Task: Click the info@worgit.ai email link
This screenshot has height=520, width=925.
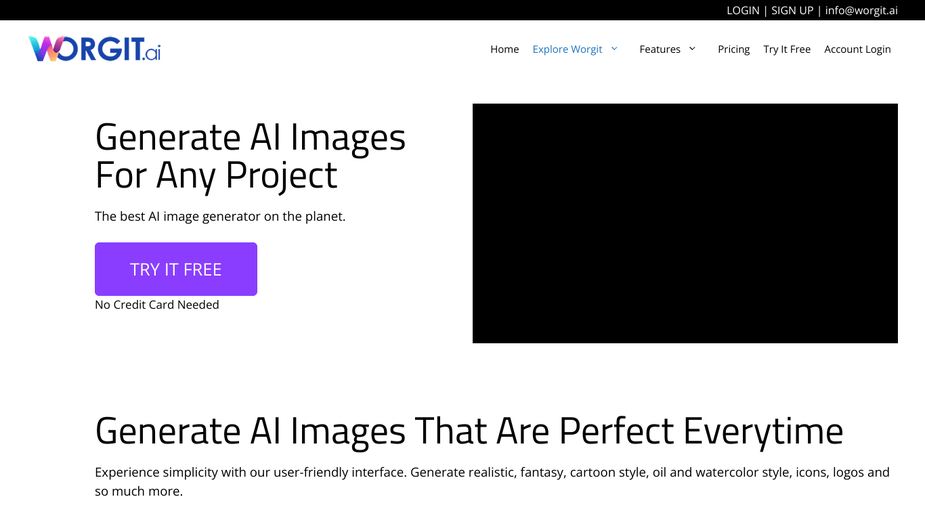Action: pos(861,10)
